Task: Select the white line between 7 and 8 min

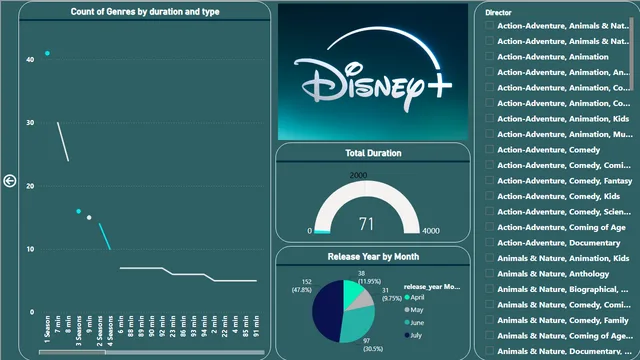Action: [63, 142]
